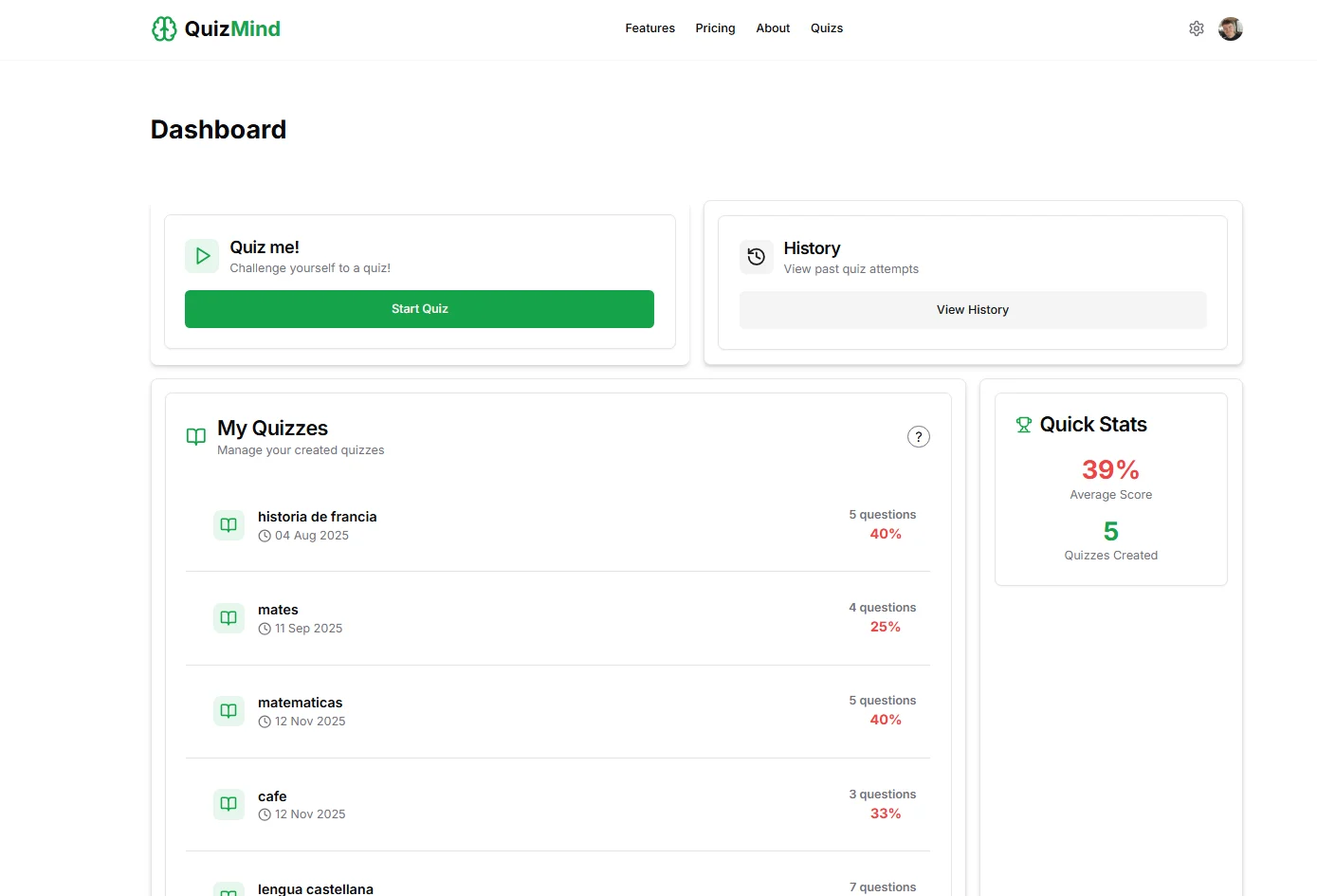Open Quizs in the top navigation
The width and height of the screenshot is (1317, 896).
(827, 28)
